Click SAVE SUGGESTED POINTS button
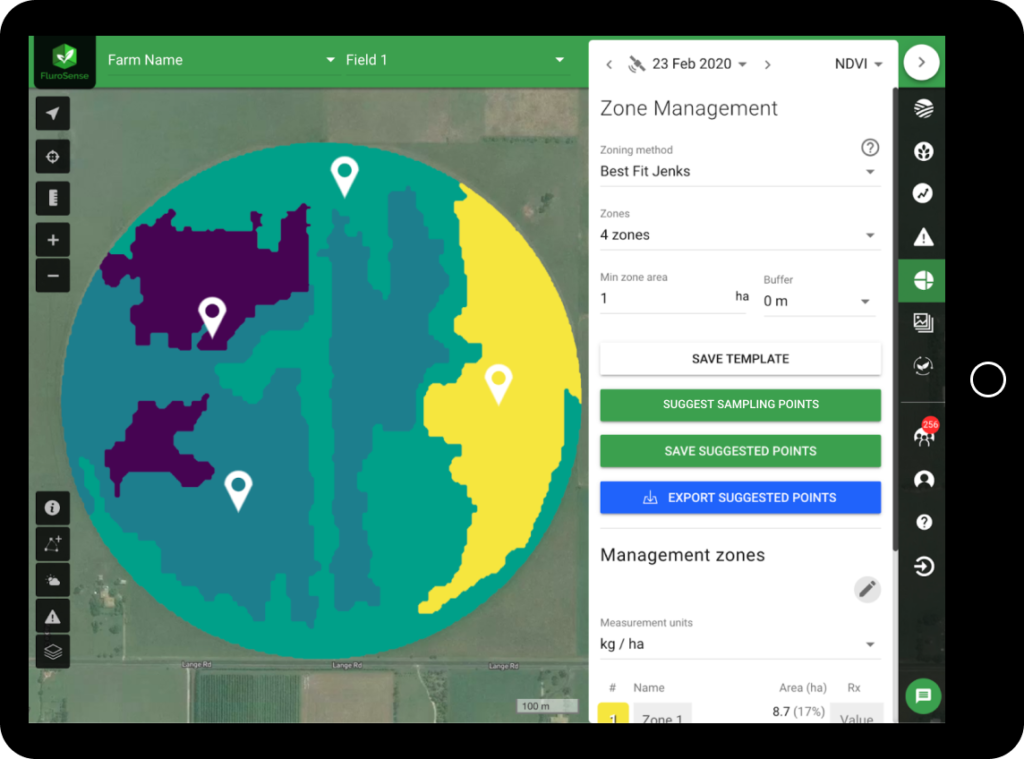Viewport: 1024px width, 759px height. pos(740,451)
